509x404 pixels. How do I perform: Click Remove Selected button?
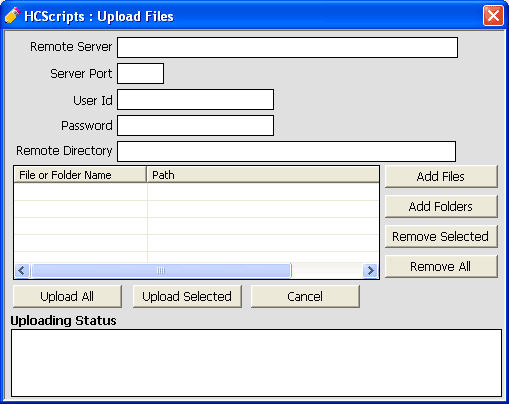tap(441, 236)
